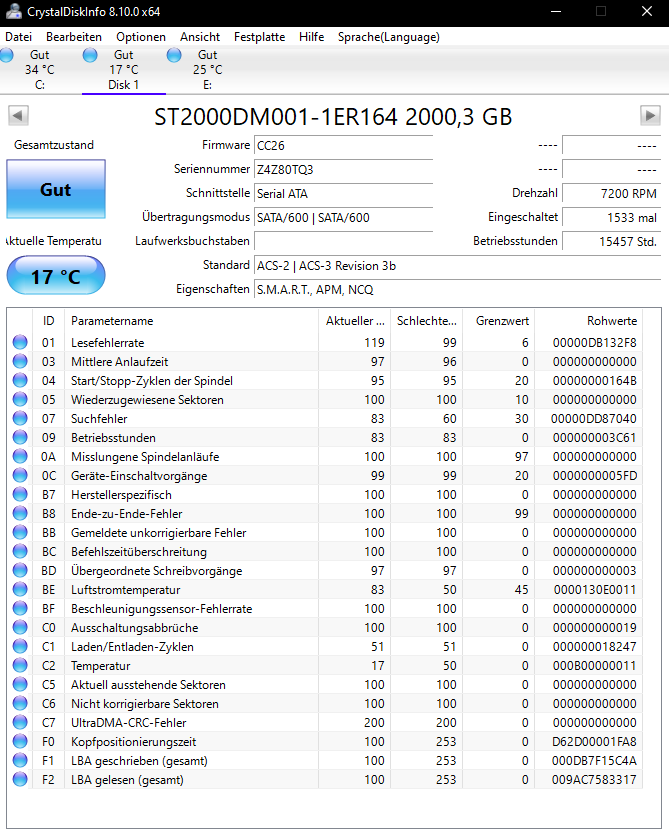Switch to the C: drive tab
This screenshot has width=669, height=837.
click(40, 70)
